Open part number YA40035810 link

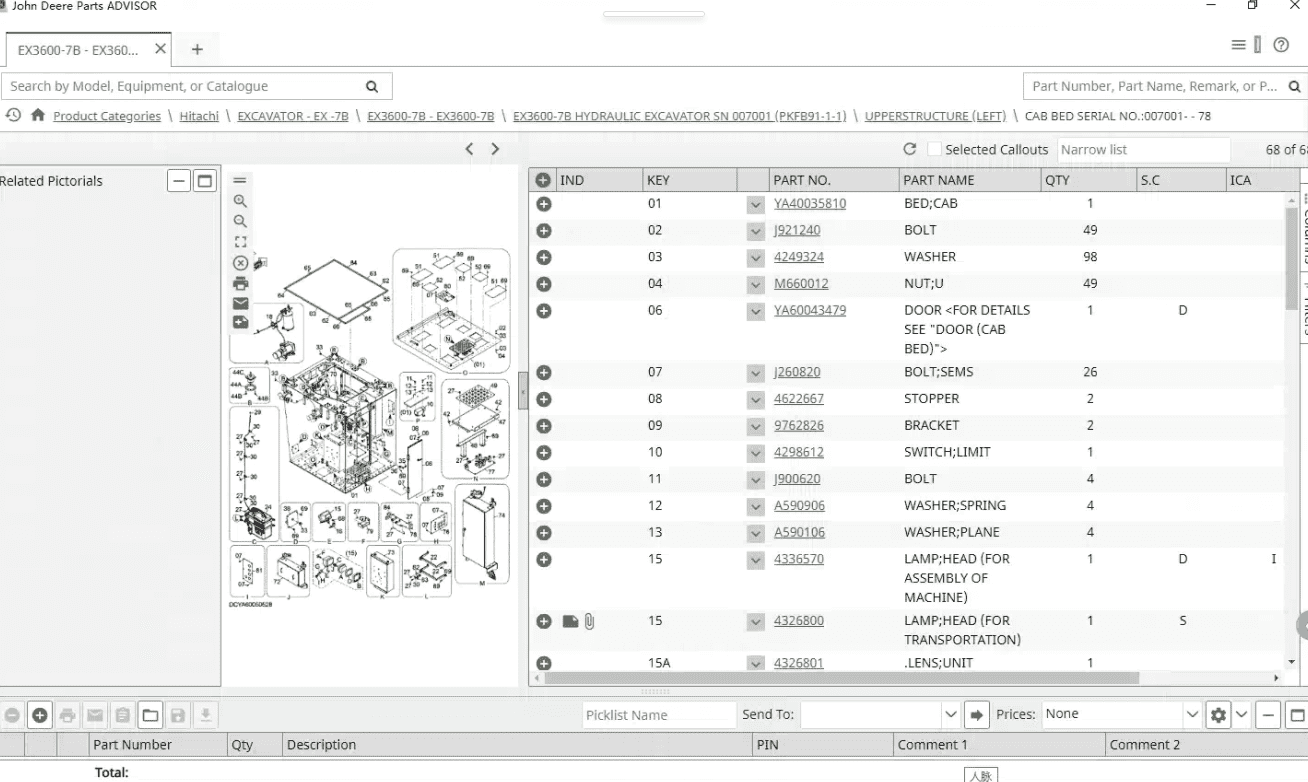click(810, 204)
